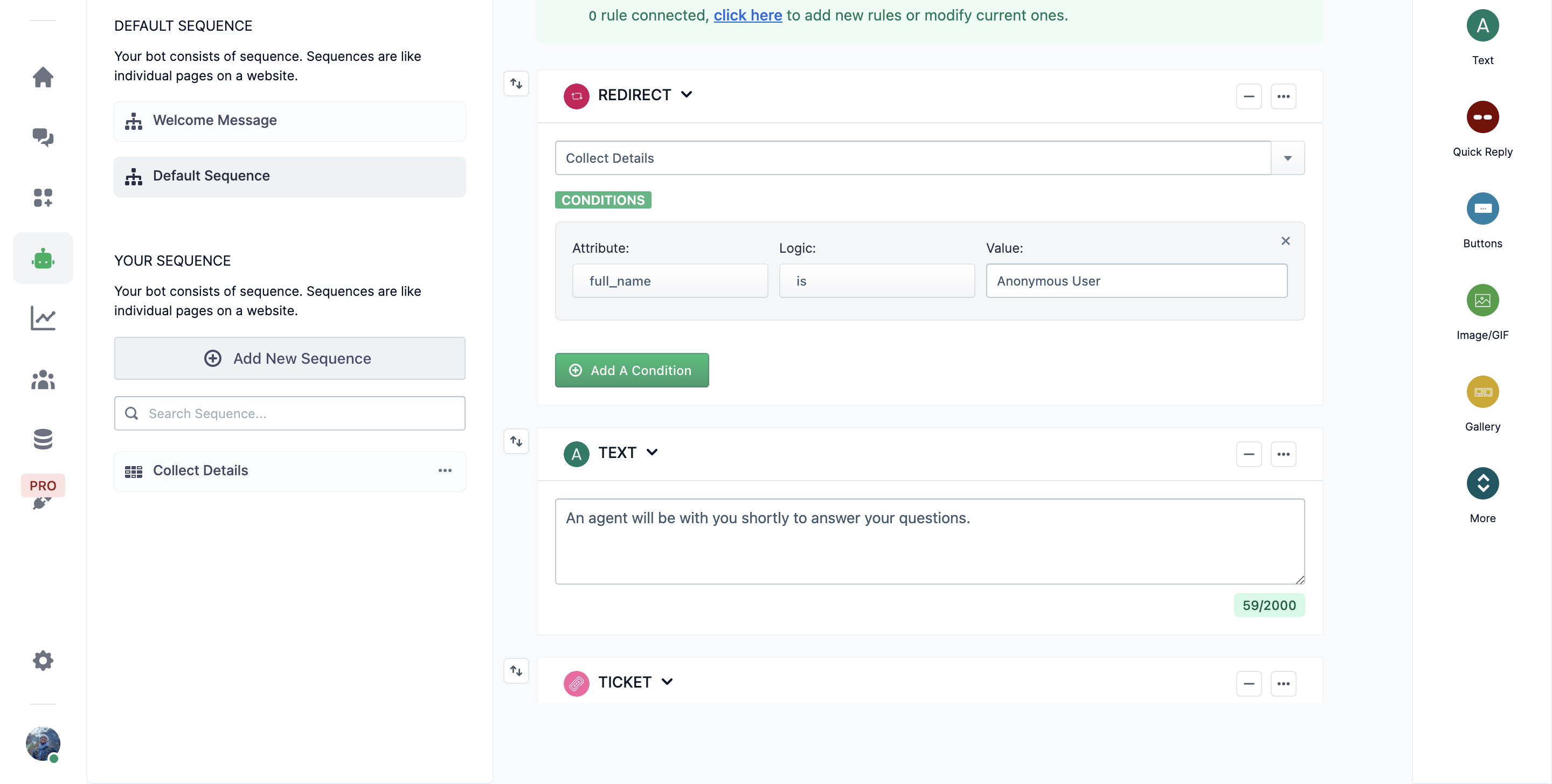Open the Collect Details sequence dropdown arrow
The width and height of the screenshot is (1552, 784).
[x=1287, y=158]
